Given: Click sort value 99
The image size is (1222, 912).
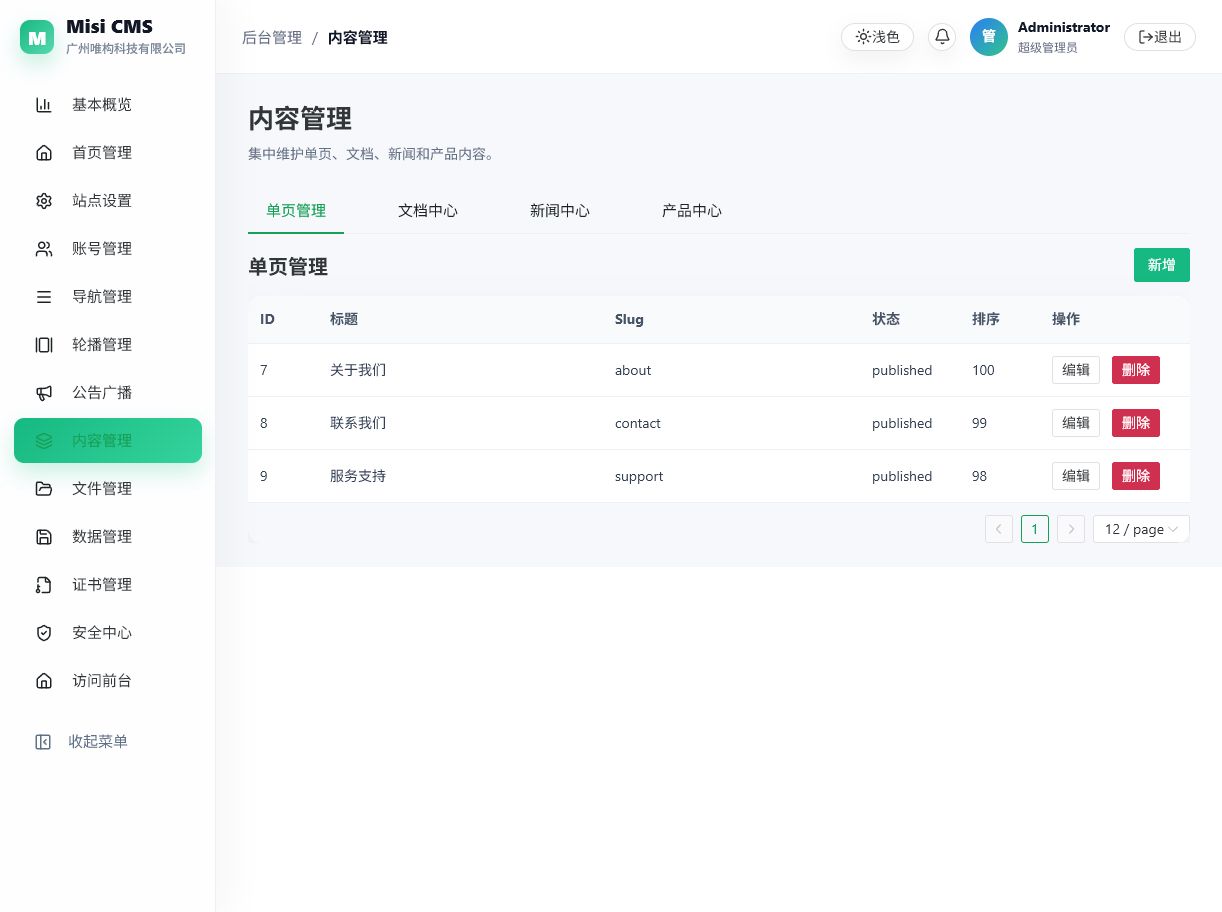Looking at the screenshot, I should (x=979, y=423).
